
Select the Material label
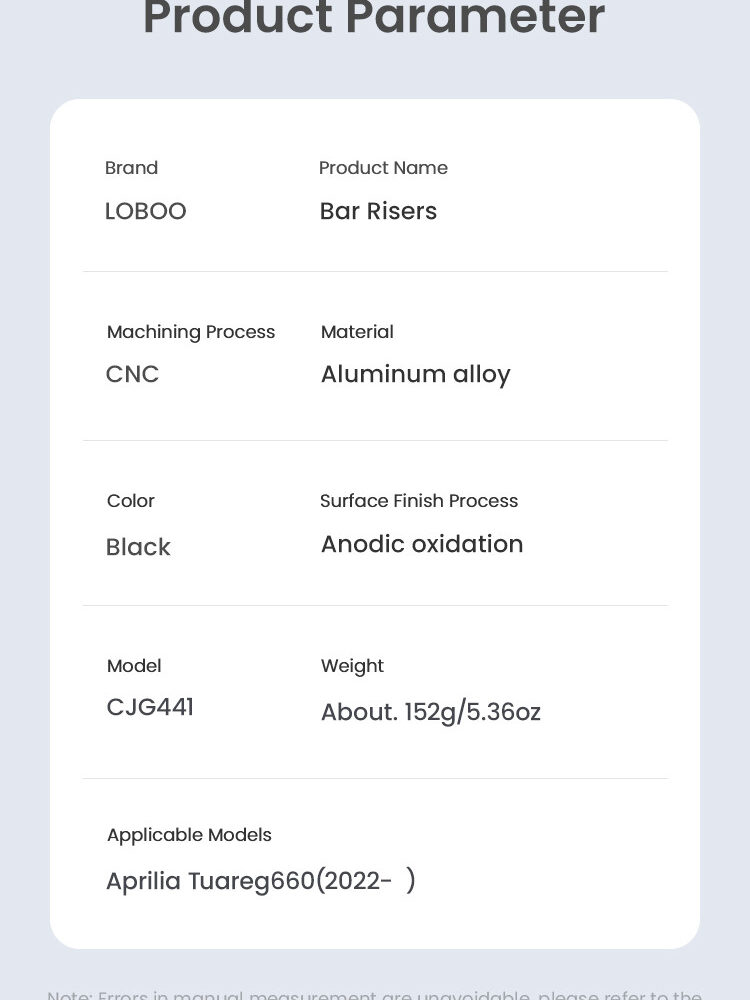point(357,332)
